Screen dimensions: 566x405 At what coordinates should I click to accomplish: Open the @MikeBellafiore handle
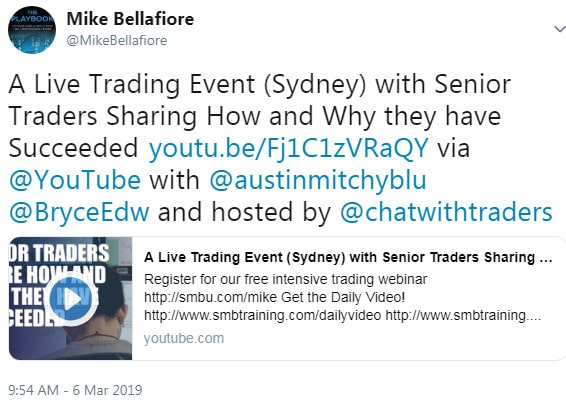coord(117,40)
